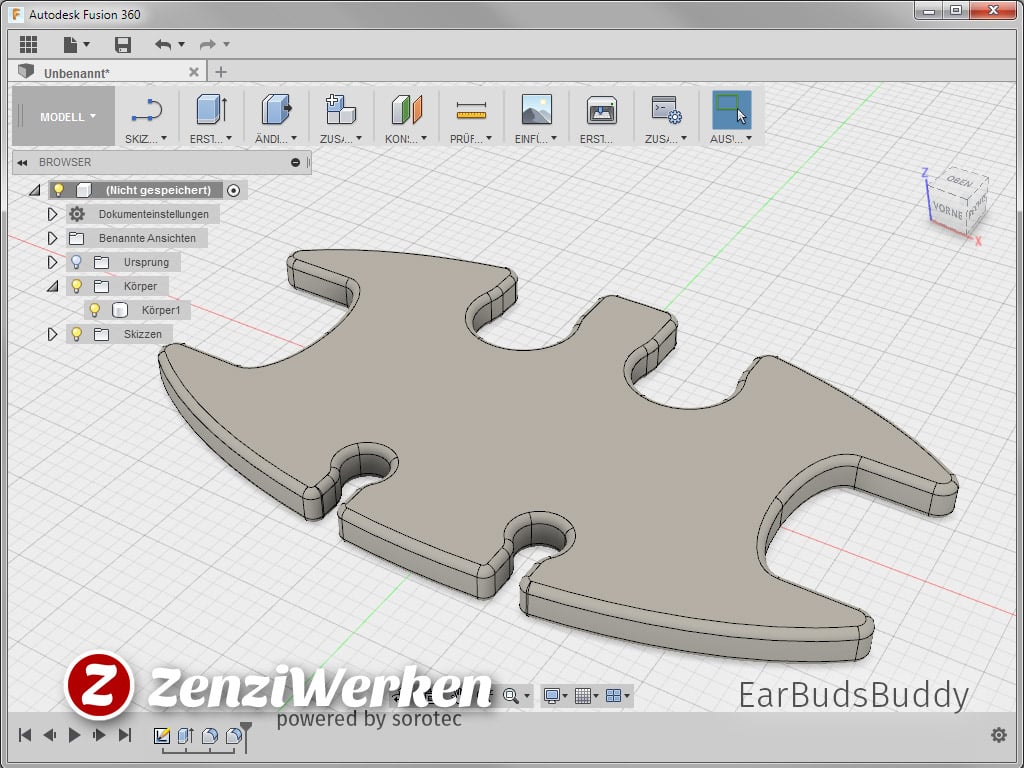
Task: Undo the last action
Action: 163,44
